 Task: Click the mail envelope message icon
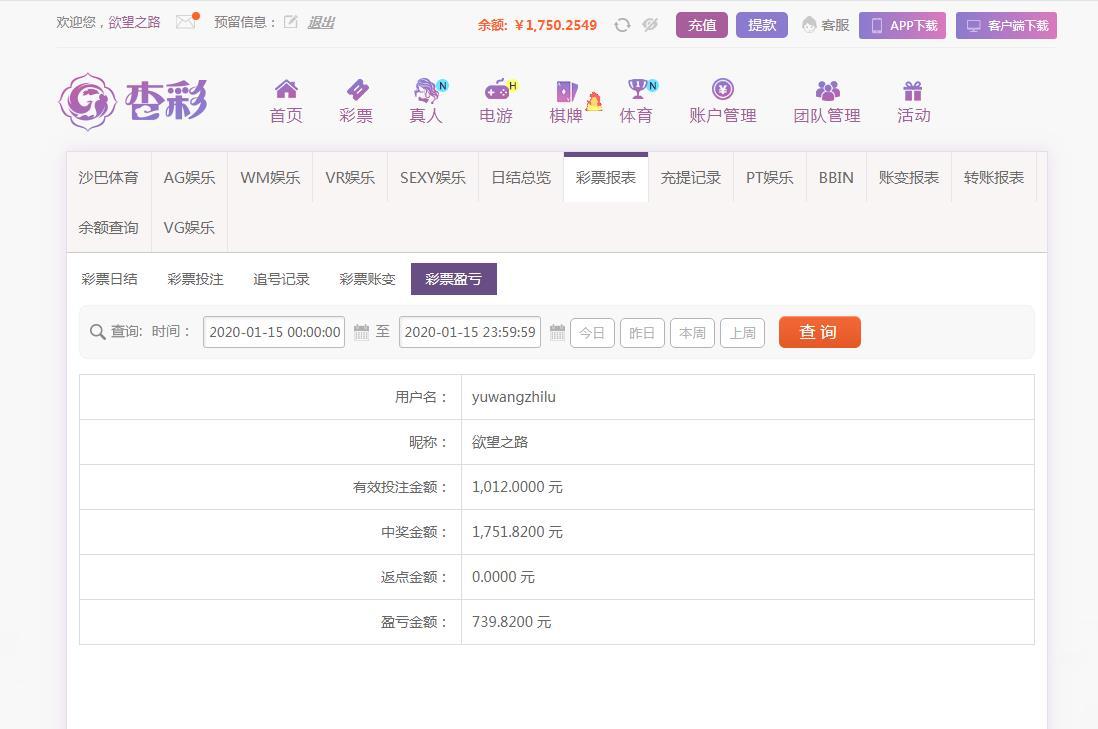(x=185, y=22)
